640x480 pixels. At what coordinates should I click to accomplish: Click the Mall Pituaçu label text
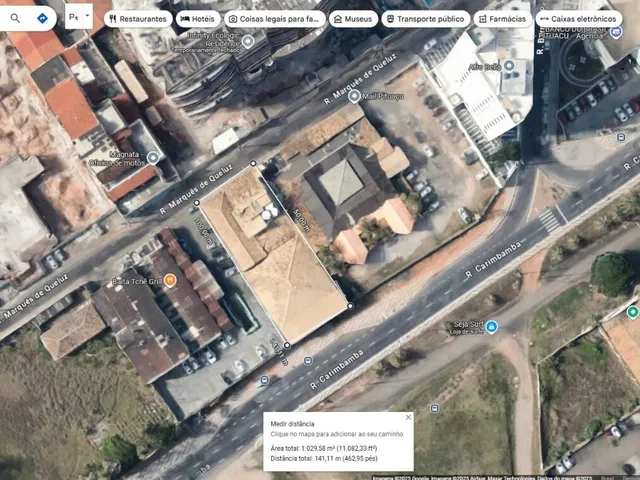pos(383,96)
